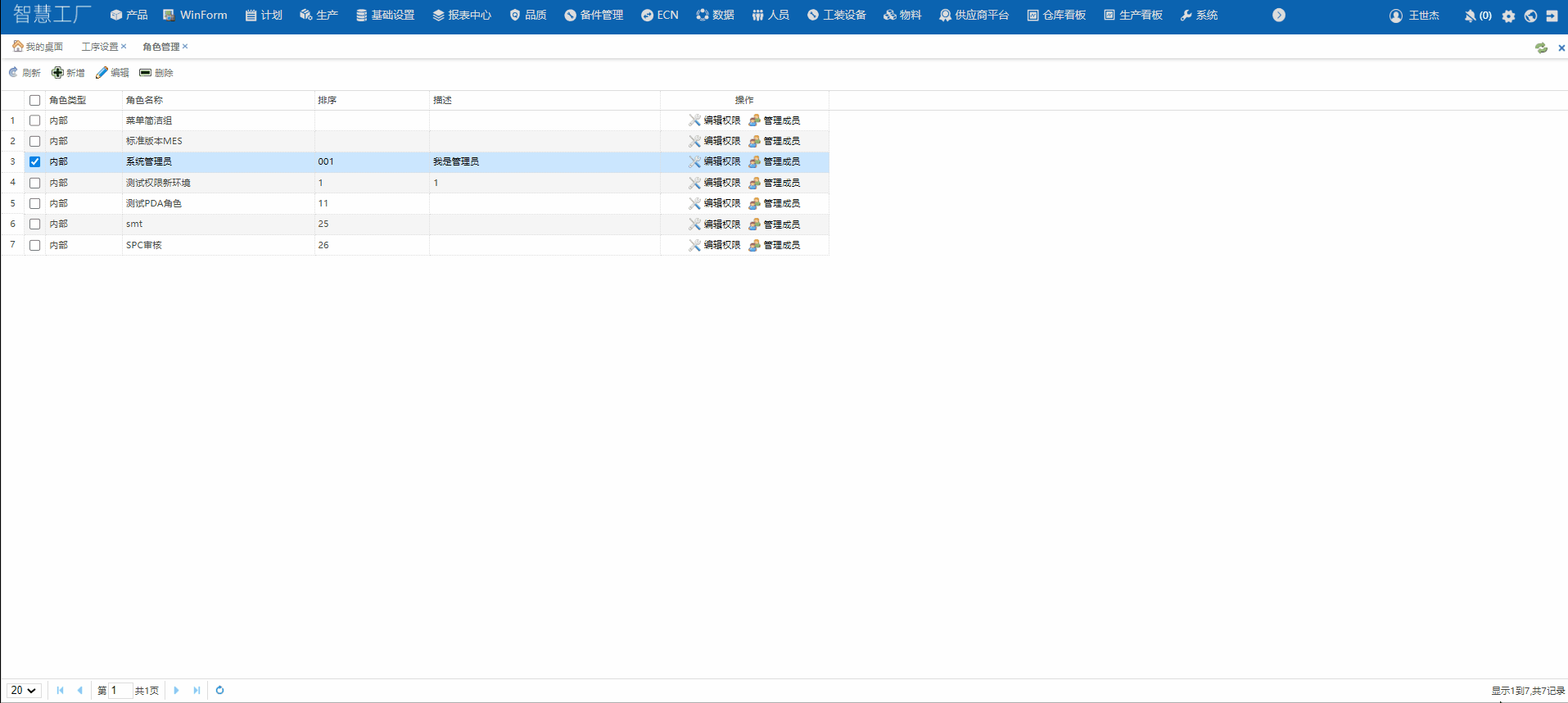Check the SPC审核 row checkbox
Screen dimensions: 1568x703
click(34, 245)
